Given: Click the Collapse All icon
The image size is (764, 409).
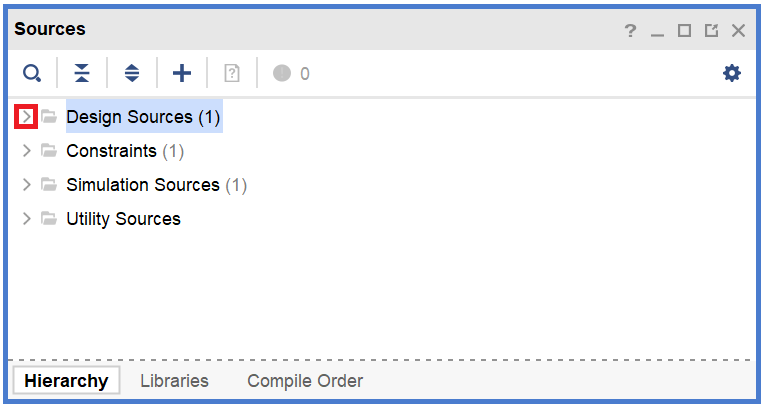Looking at the screenshot, I should [x=82, y=73].
